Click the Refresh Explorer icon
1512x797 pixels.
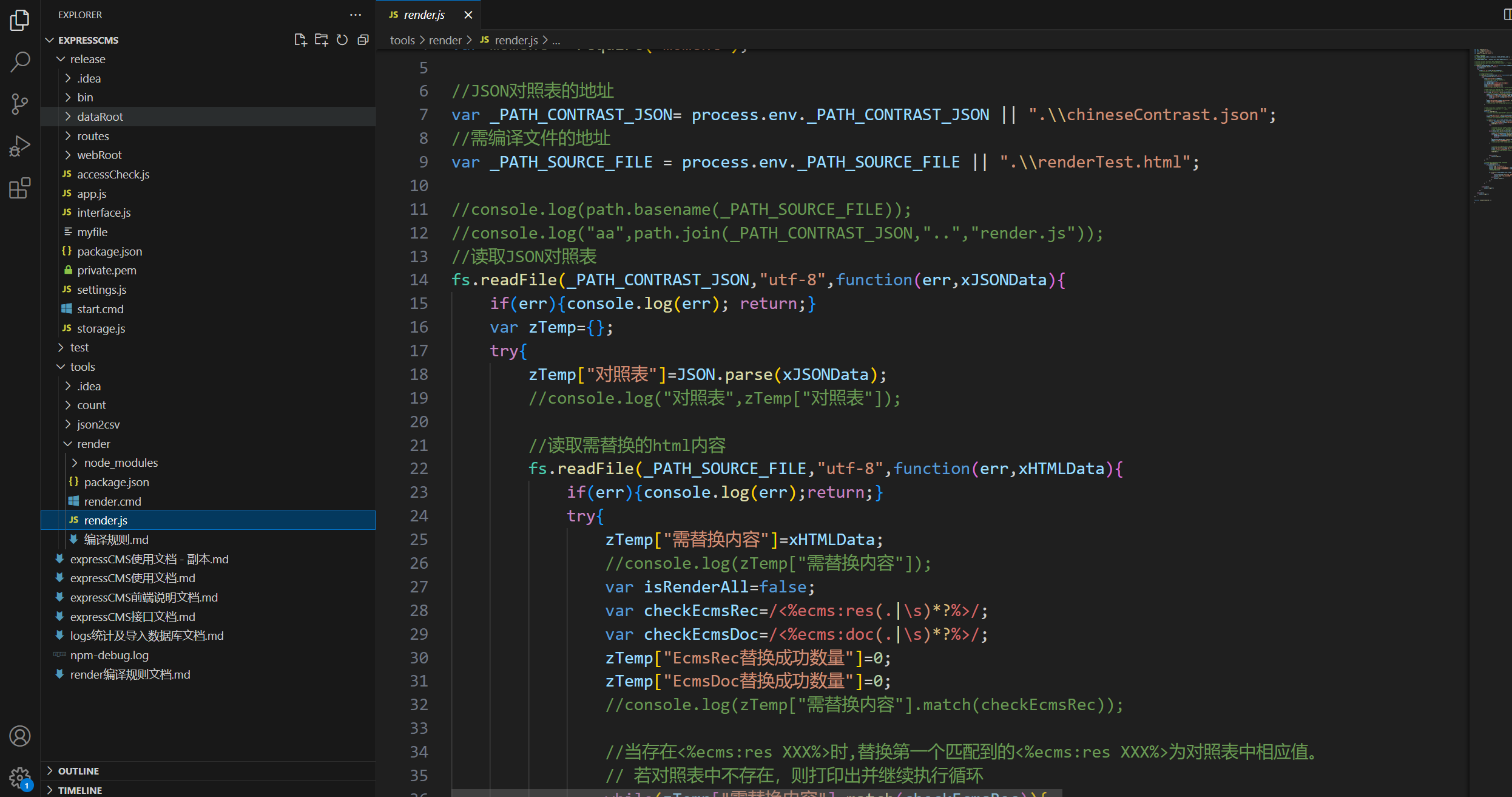tap(342, 40)
